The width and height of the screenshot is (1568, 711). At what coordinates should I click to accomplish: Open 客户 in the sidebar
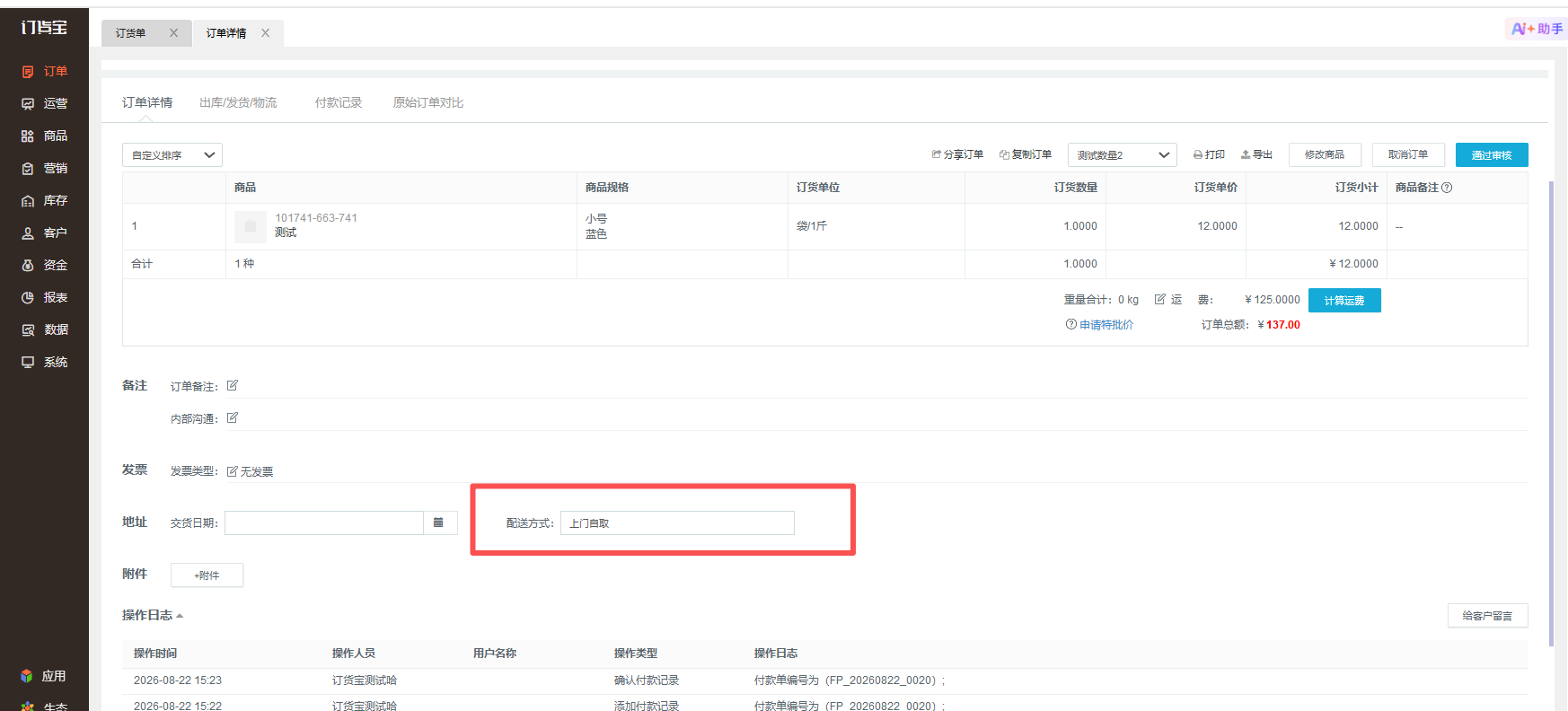point(44,233)
